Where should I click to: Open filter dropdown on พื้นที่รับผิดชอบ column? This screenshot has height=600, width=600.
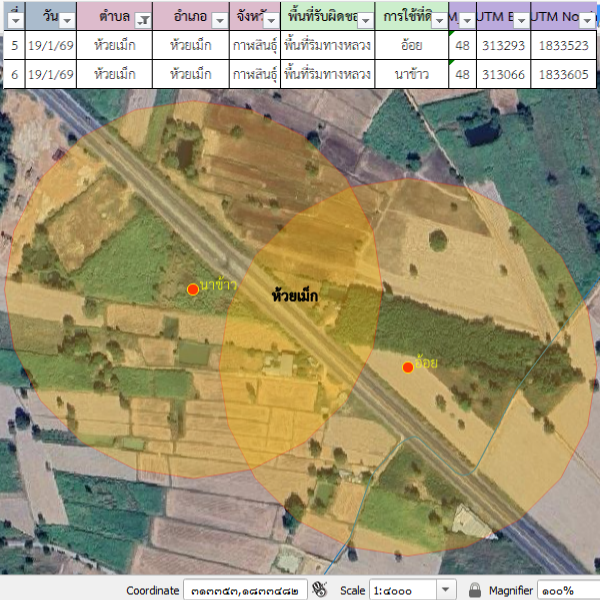click(x=364, y=21)
